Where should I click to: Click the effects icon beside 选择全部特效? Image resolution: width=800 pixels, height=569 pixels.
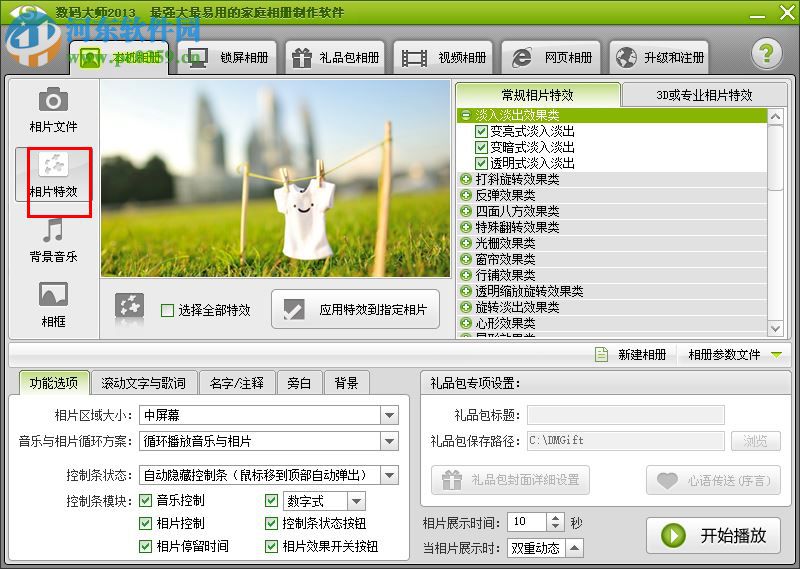click(x=129, y=305)
